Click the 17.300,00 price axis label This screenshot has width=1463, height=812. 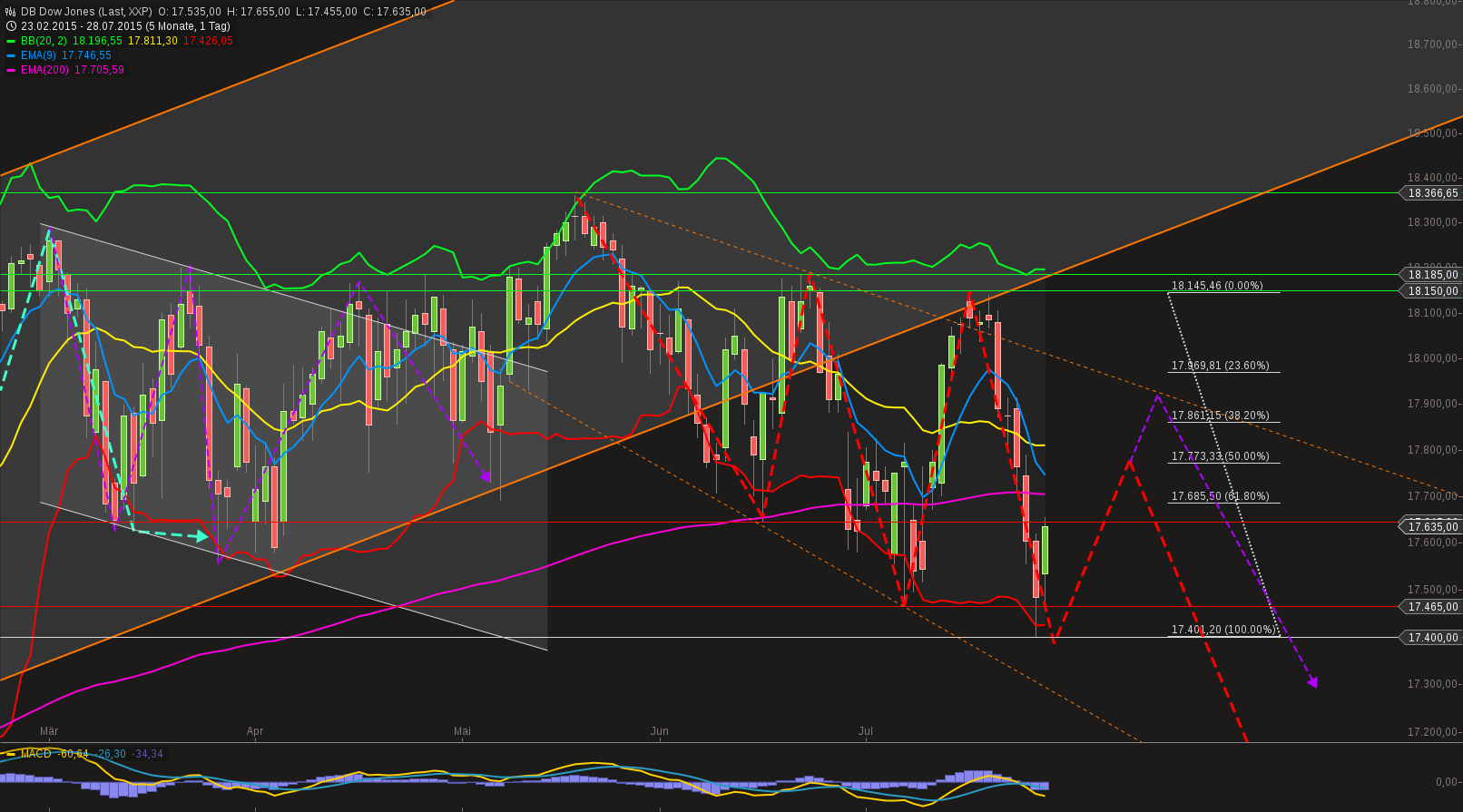[x=1432, y=684]
